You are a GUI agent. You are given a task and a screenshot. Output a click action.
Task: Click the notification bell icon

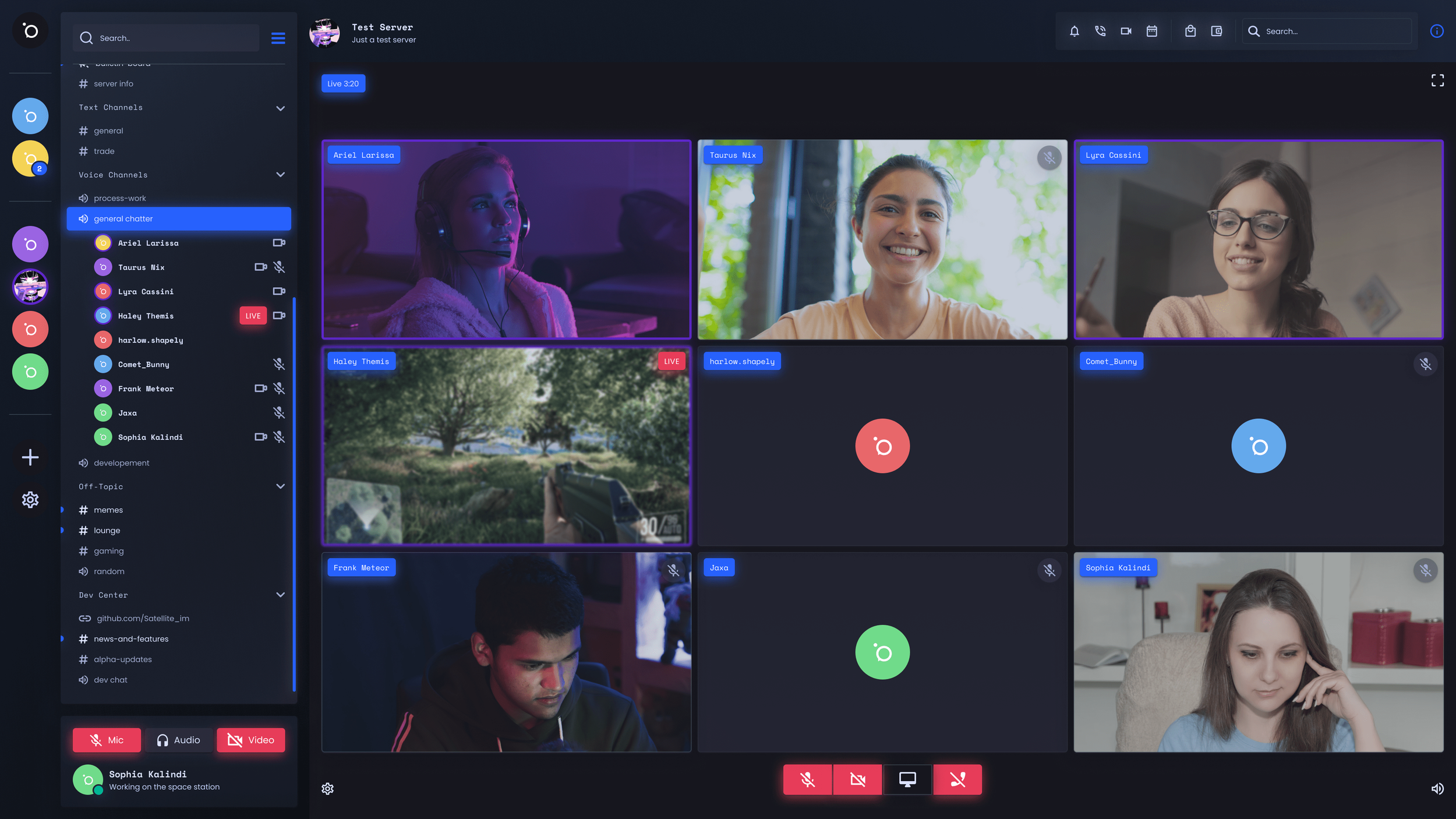(1074, 31)
